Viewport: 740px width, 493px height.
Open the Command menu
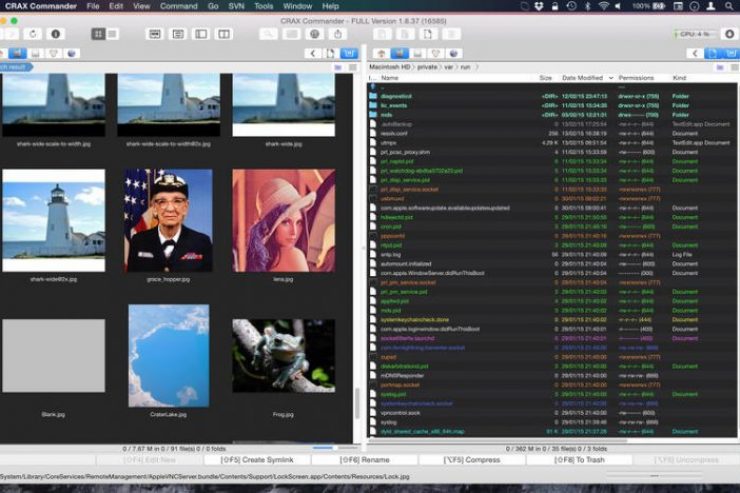coord(179,6)
